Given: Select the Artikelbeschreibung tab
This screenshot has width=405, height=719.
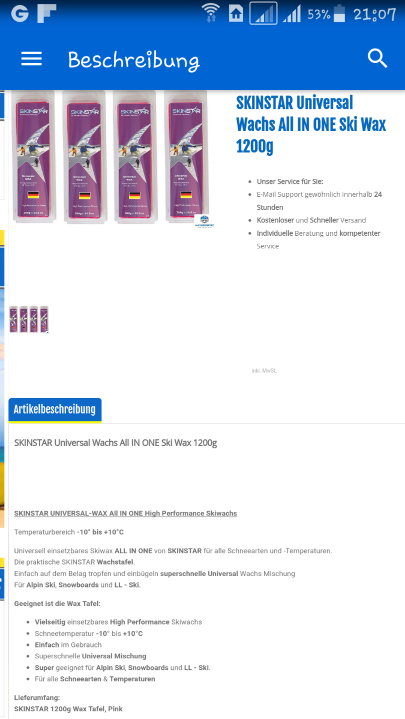Looking at the screenshot, I should pyautogui.click(x=55, y=409).
